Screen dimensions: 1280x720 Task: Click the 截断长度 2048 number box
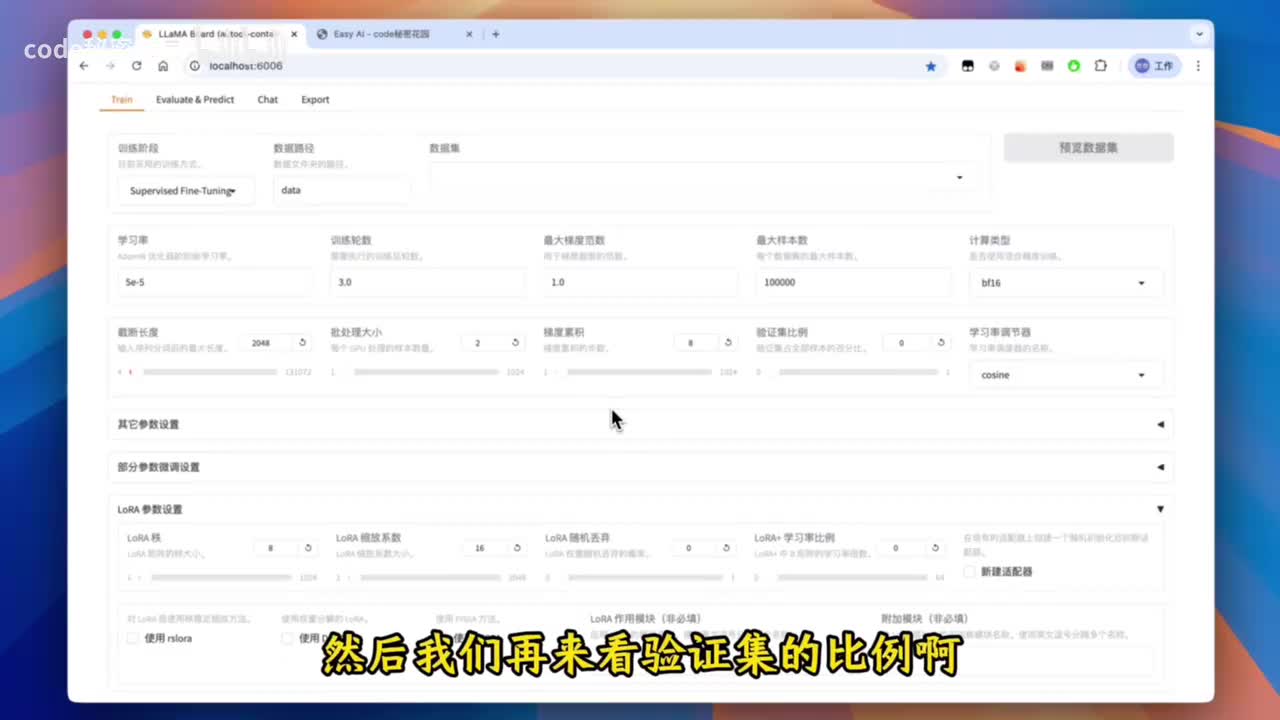click(x=266, y=342)
